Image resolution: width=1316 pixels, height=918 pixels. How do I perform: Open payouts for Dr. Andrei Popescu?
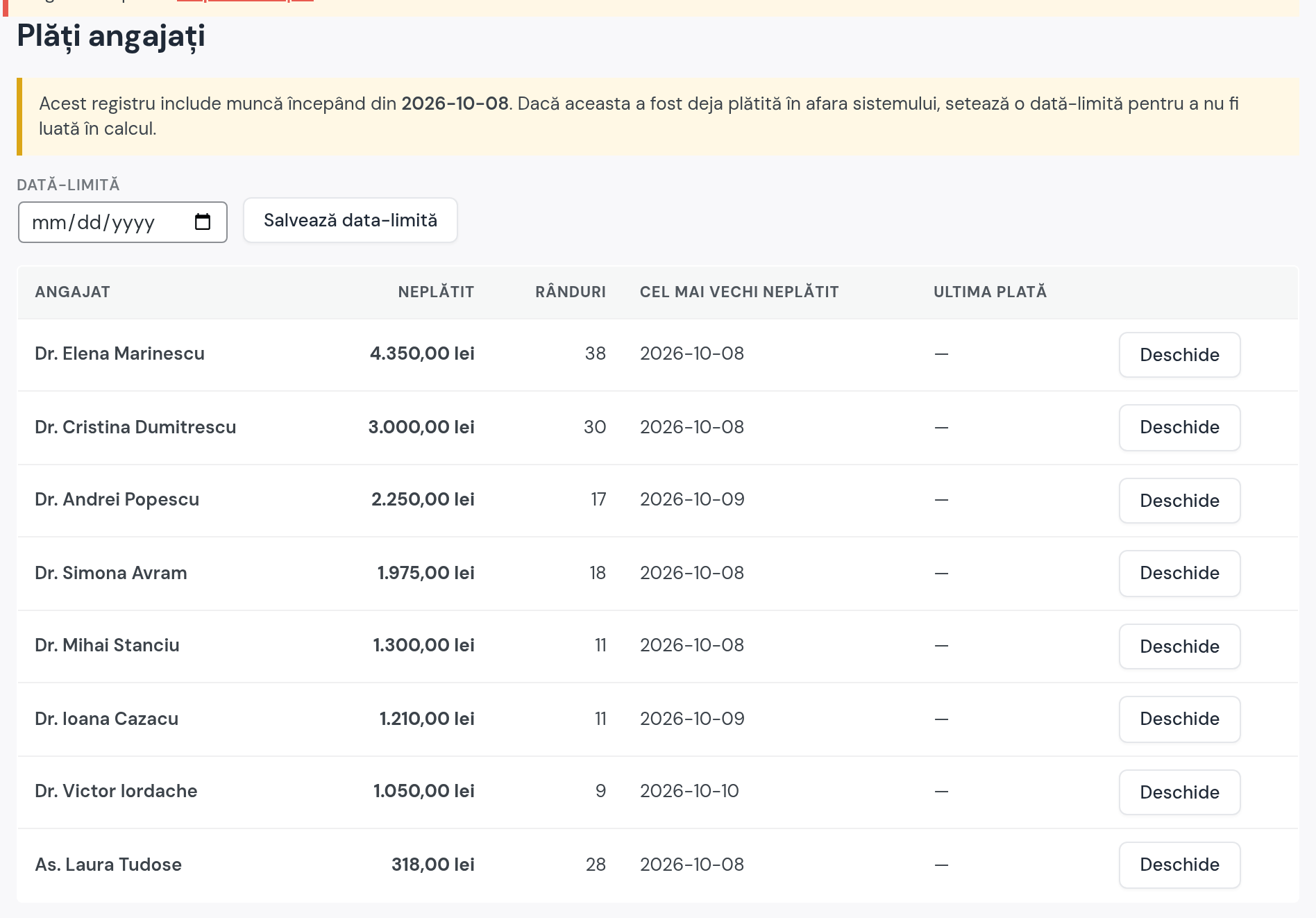pyautogui.click(x=1179, y=501)
